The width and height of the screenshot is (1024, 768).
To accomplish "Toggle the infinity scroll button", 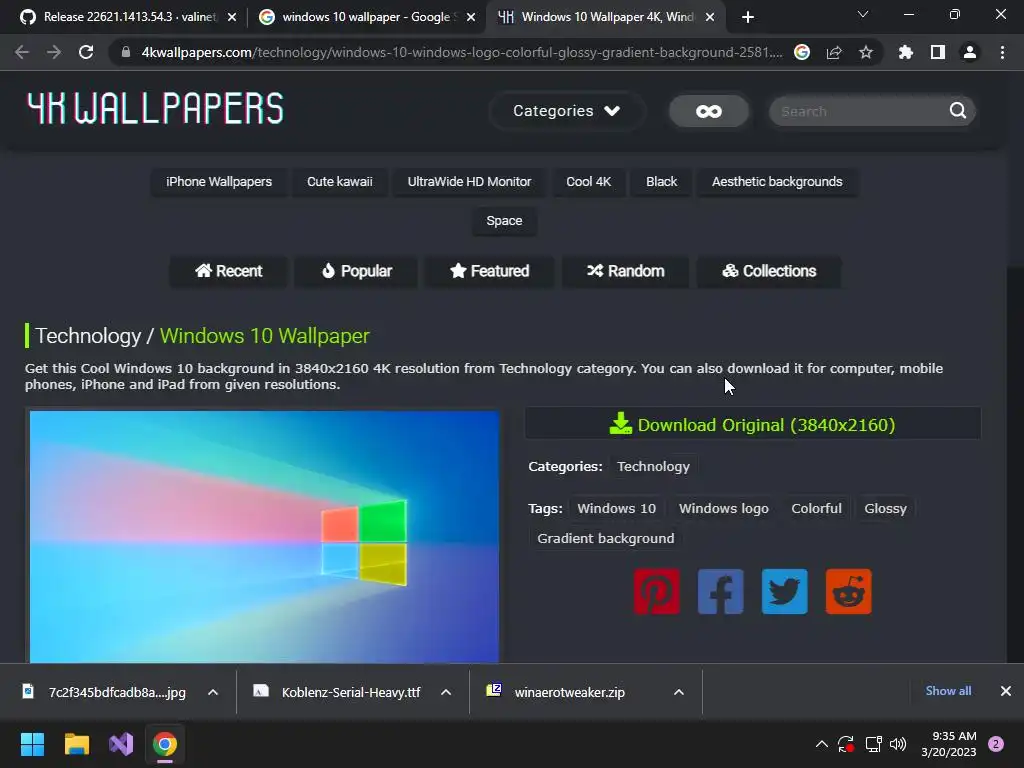I will 709,111.
